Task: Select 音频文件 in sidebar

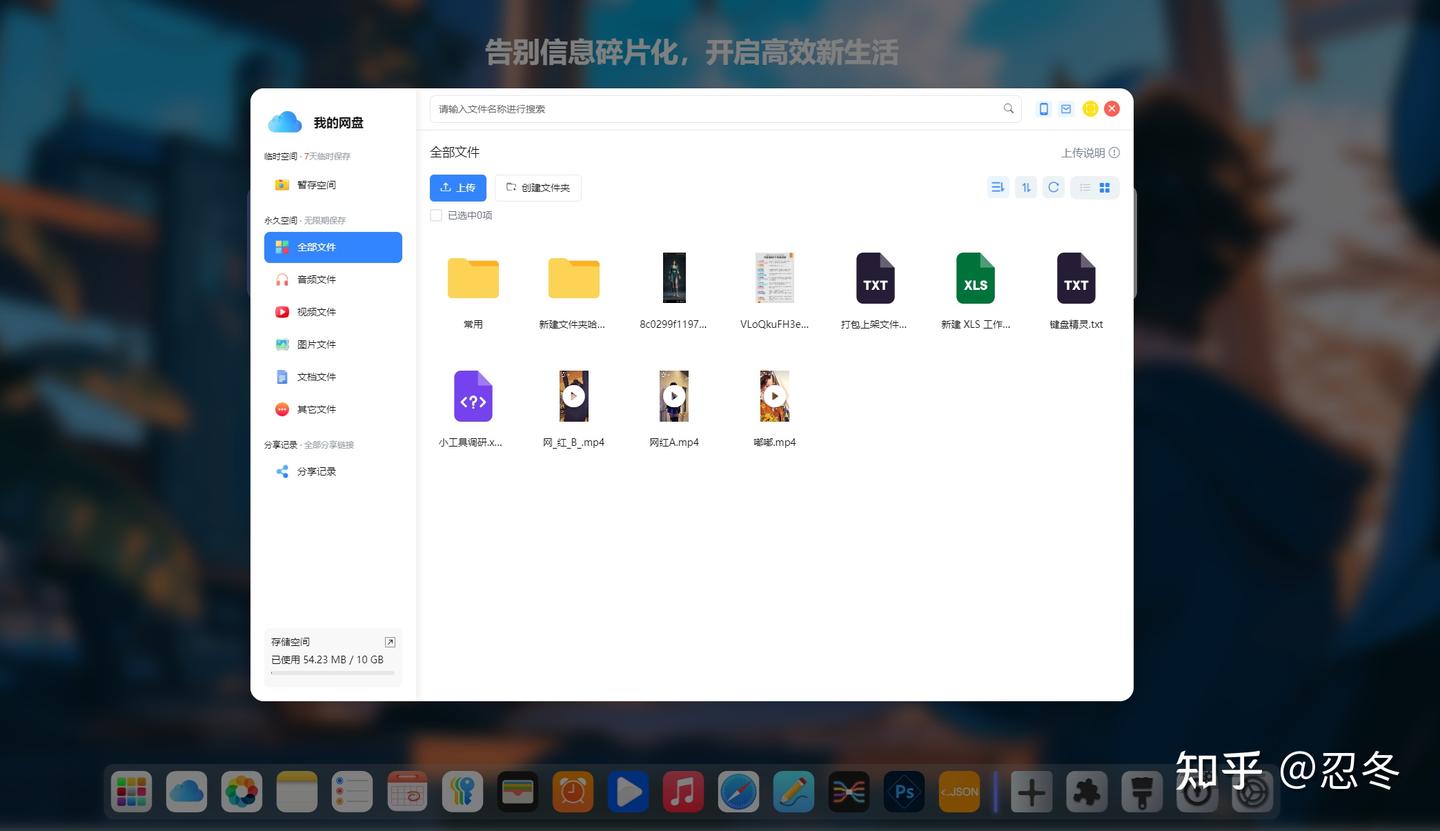Action: coord(333,280)
